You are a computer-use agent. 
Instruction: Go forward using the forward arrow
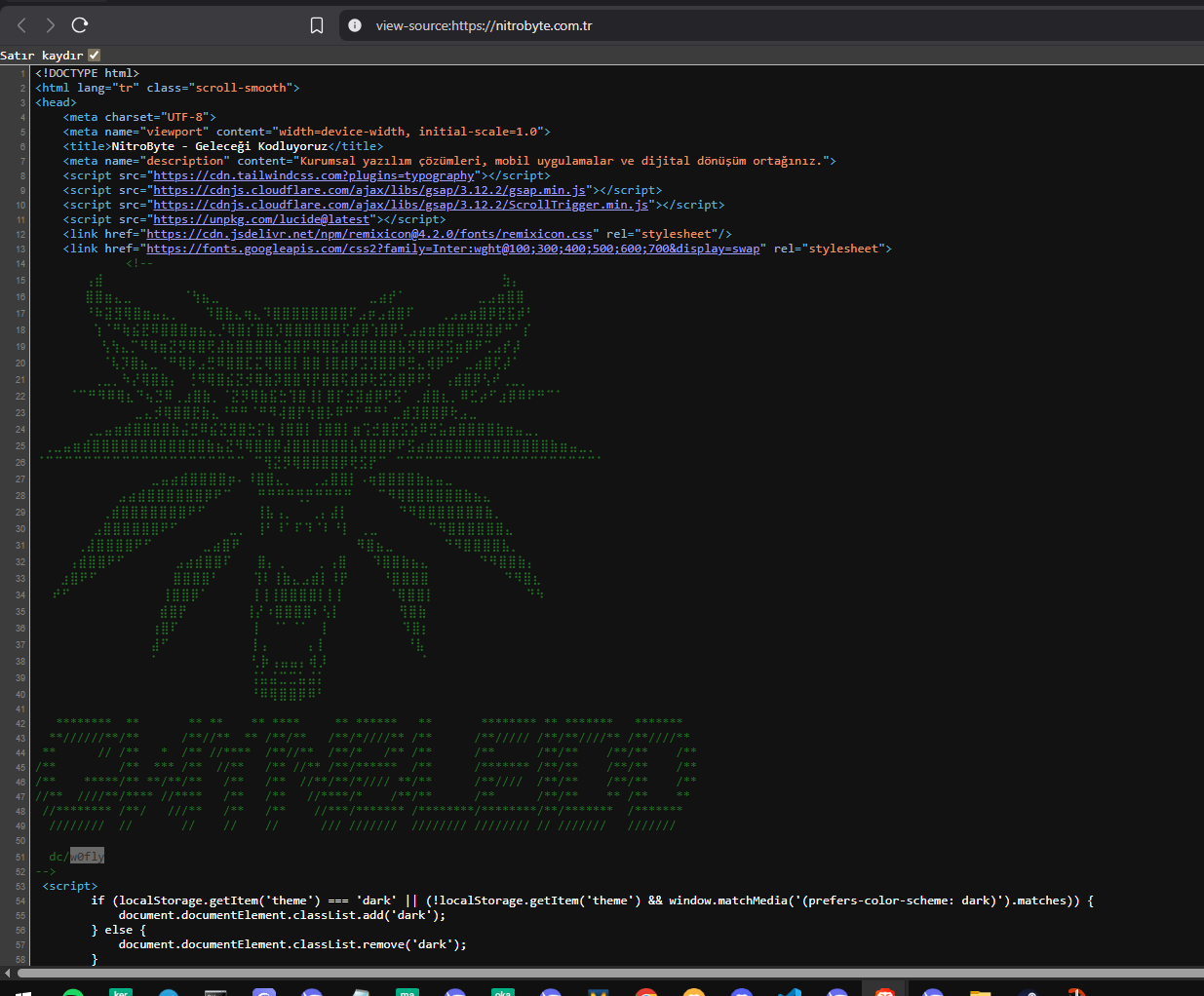[51, 25]
